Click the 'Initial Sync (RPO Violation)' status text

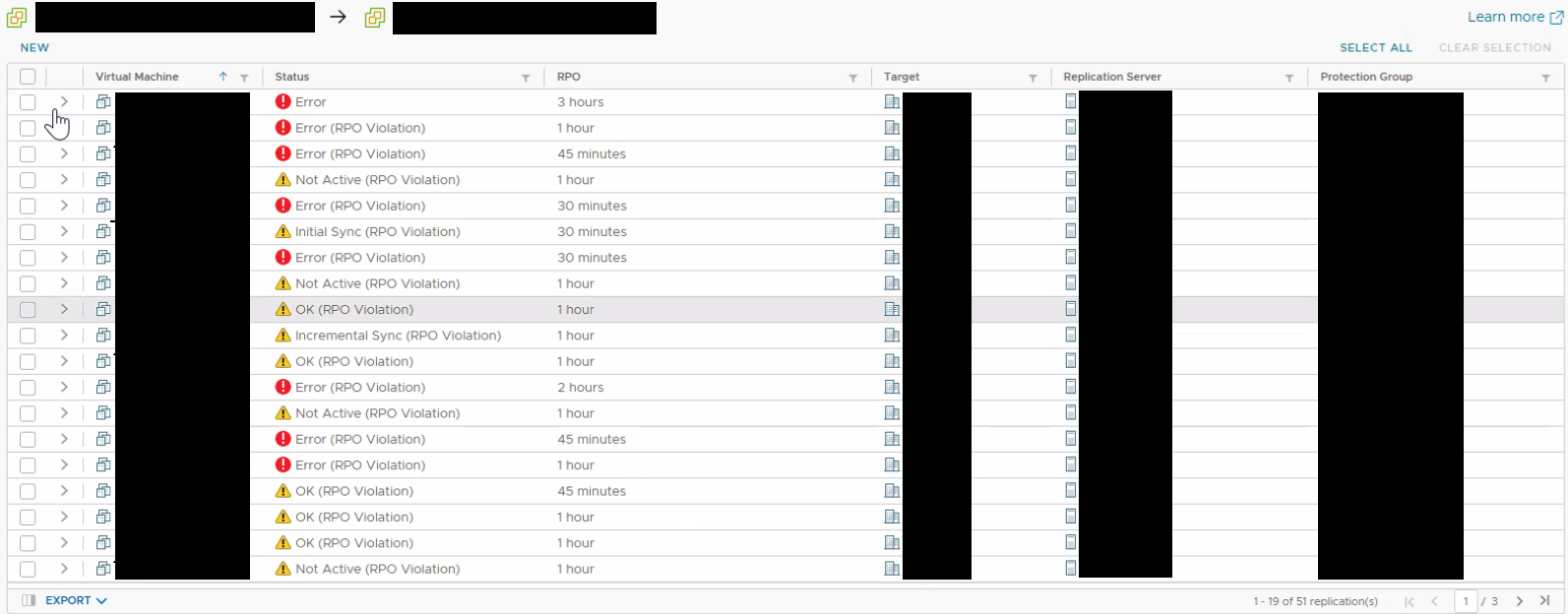(378, 232)
